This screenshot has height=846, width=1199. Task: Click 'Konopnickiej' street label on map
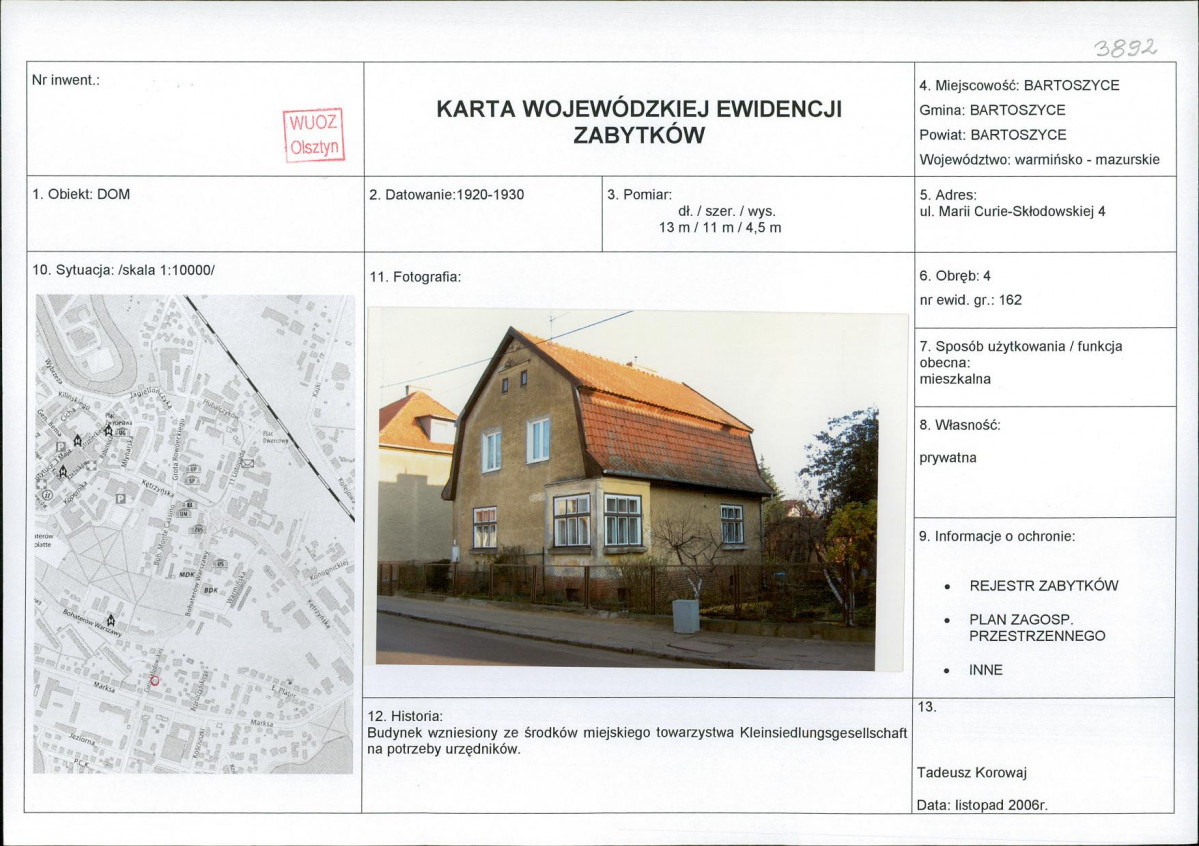(x=330, y=571)
